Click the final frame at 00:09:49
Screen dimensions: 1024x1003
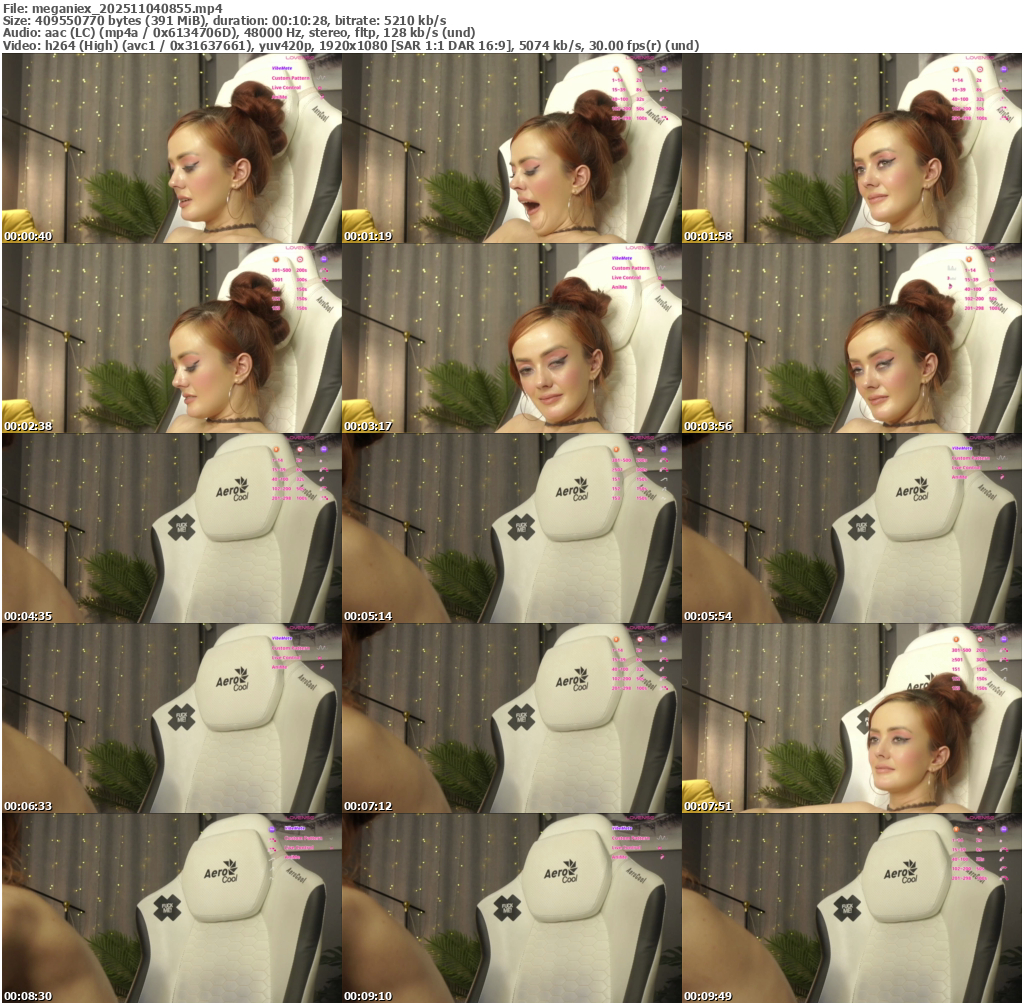pos(852,908)
